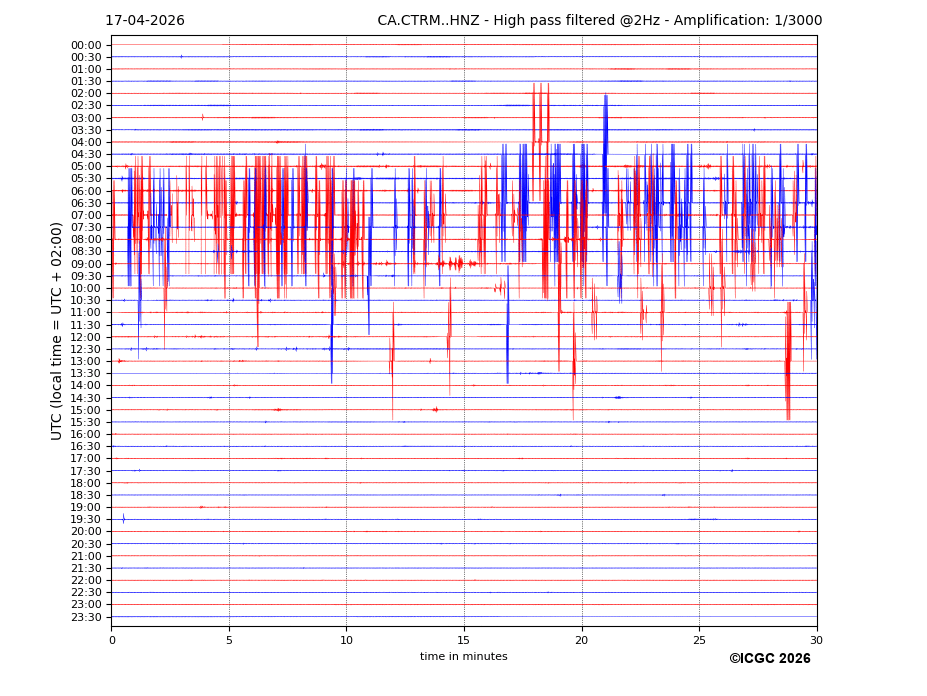This screenshot has width=927, height=696.
Task: Select the 00:00 time row label
Action: (x=86, y=45)
